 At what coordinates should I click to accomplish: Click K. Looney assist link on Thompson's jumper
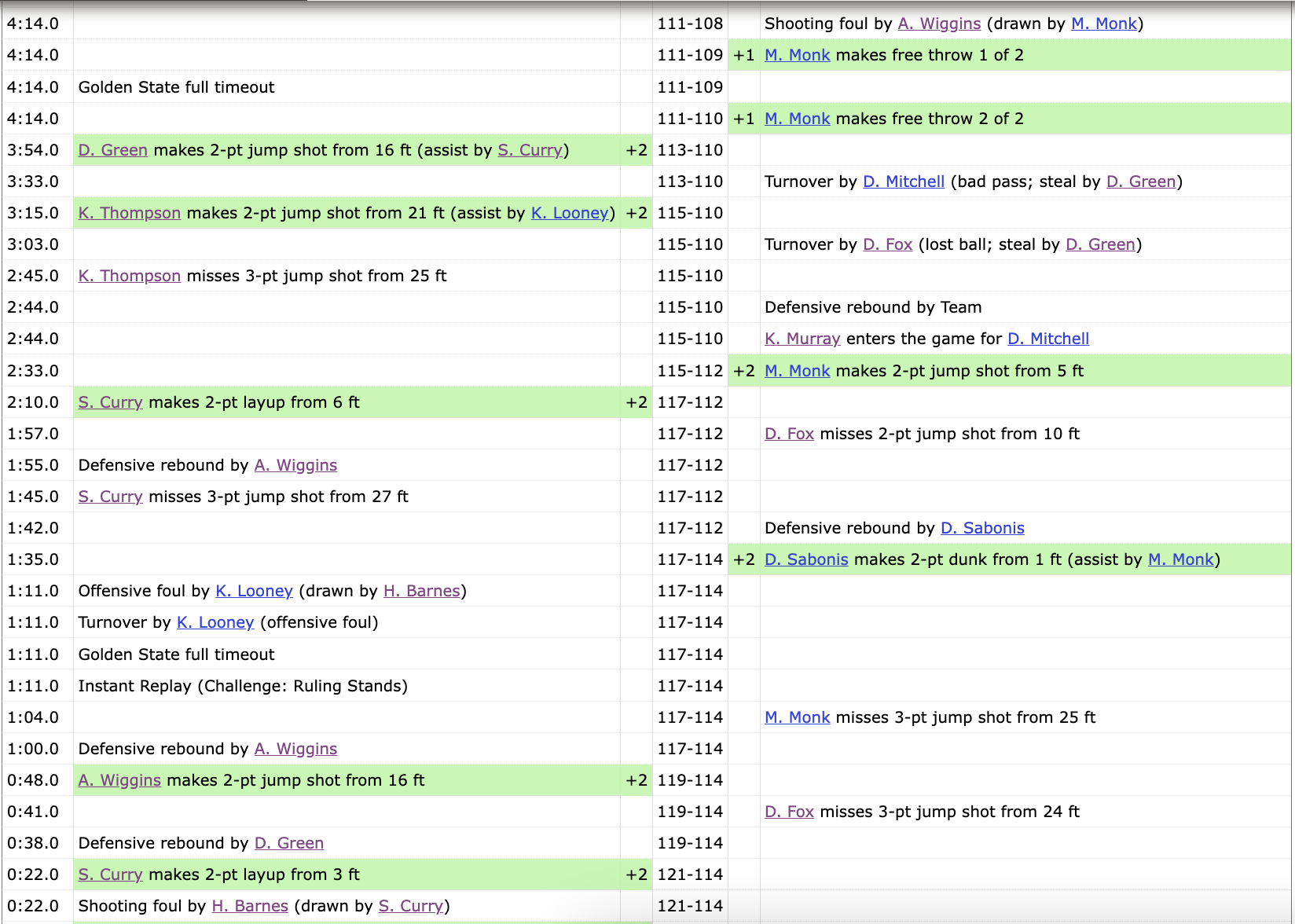(570, 213)
